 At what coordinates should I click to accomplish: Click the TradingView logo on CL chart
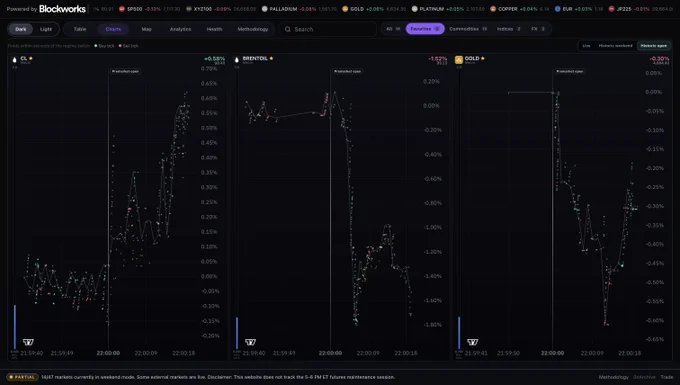28,342
